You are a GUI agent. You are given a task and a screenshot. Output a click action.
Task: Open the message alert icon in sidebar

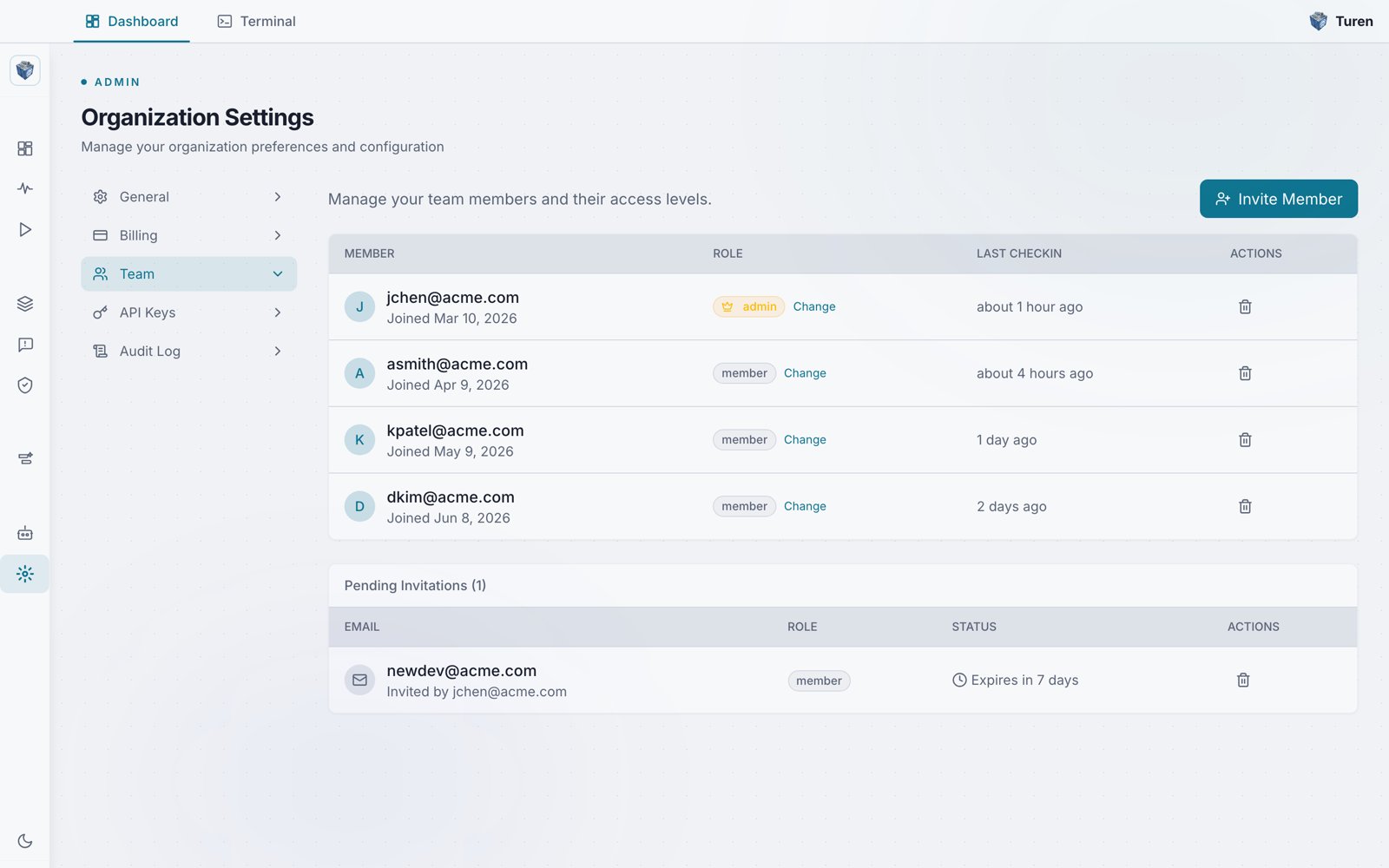tap(25, 345)
